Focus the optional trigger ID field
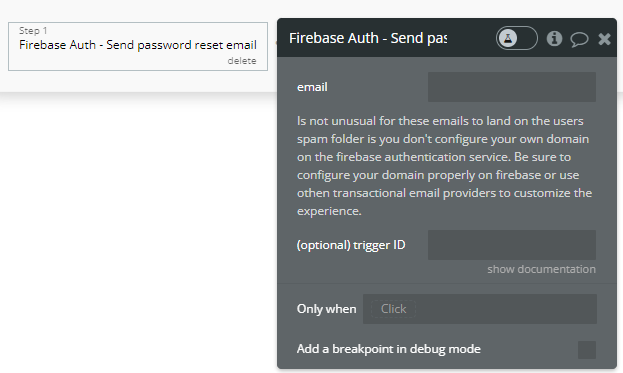This screenshot has width=623, height=373. pyautogui.click(x=512, y=245)
